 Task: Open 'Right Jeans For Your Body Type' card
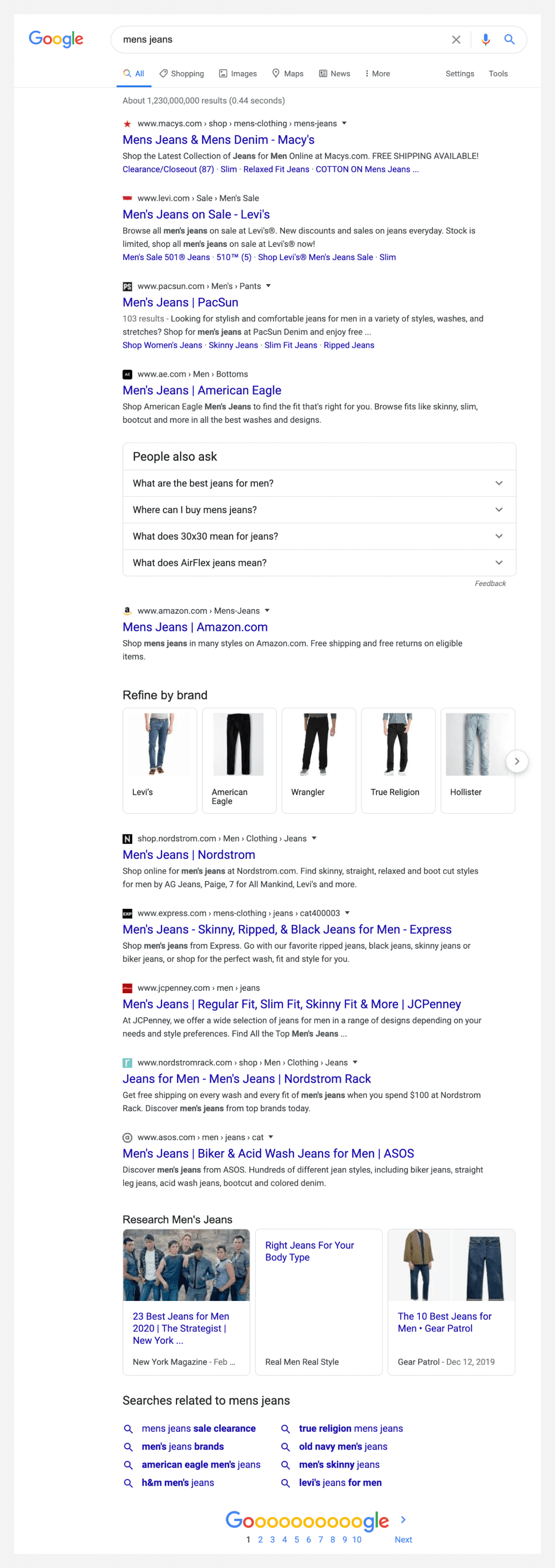pos(319,1302)
